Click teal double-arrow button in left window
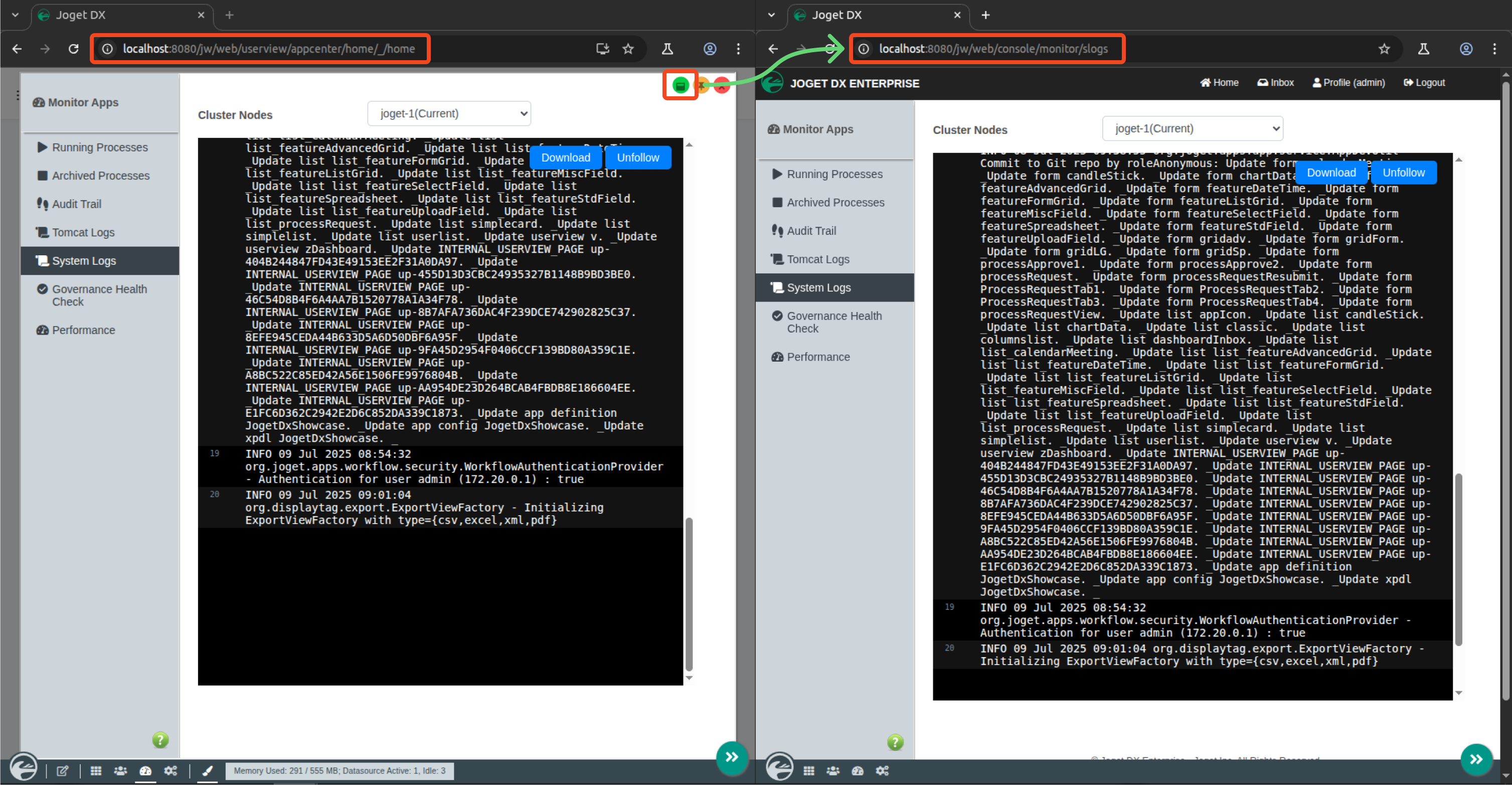1512x785 pixels. pyautogui.click(x=731, y=757)
